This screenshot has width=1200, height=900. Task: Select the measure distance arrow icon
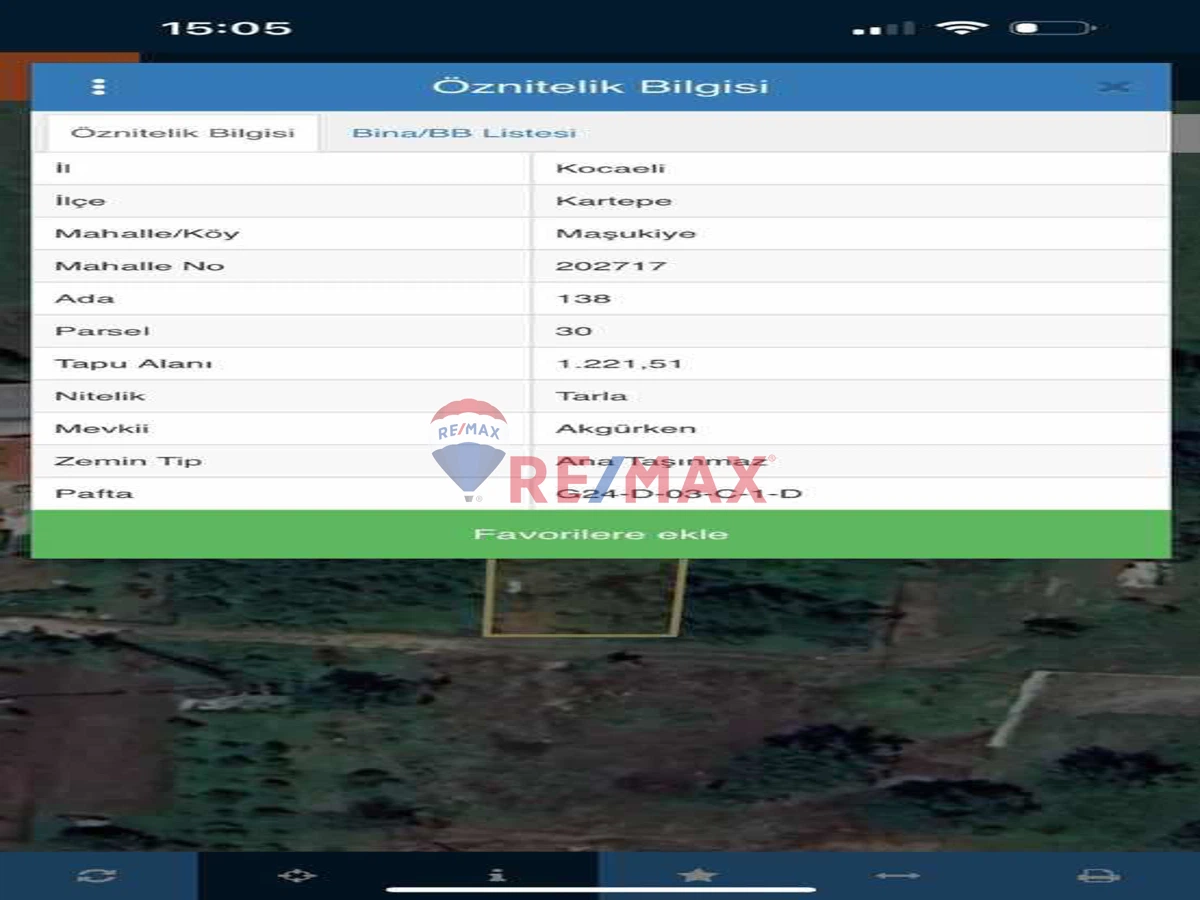pos(897,876)
